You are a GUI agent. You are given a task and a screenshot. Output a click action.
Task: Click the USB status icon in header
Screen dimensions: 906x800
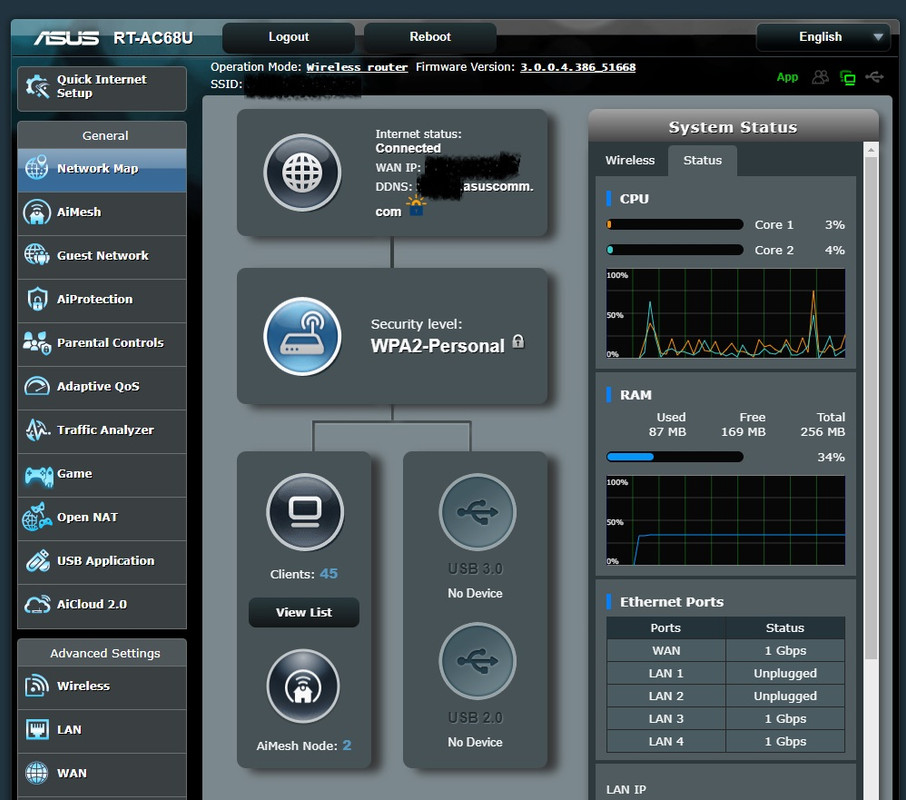tap(875, 77)
